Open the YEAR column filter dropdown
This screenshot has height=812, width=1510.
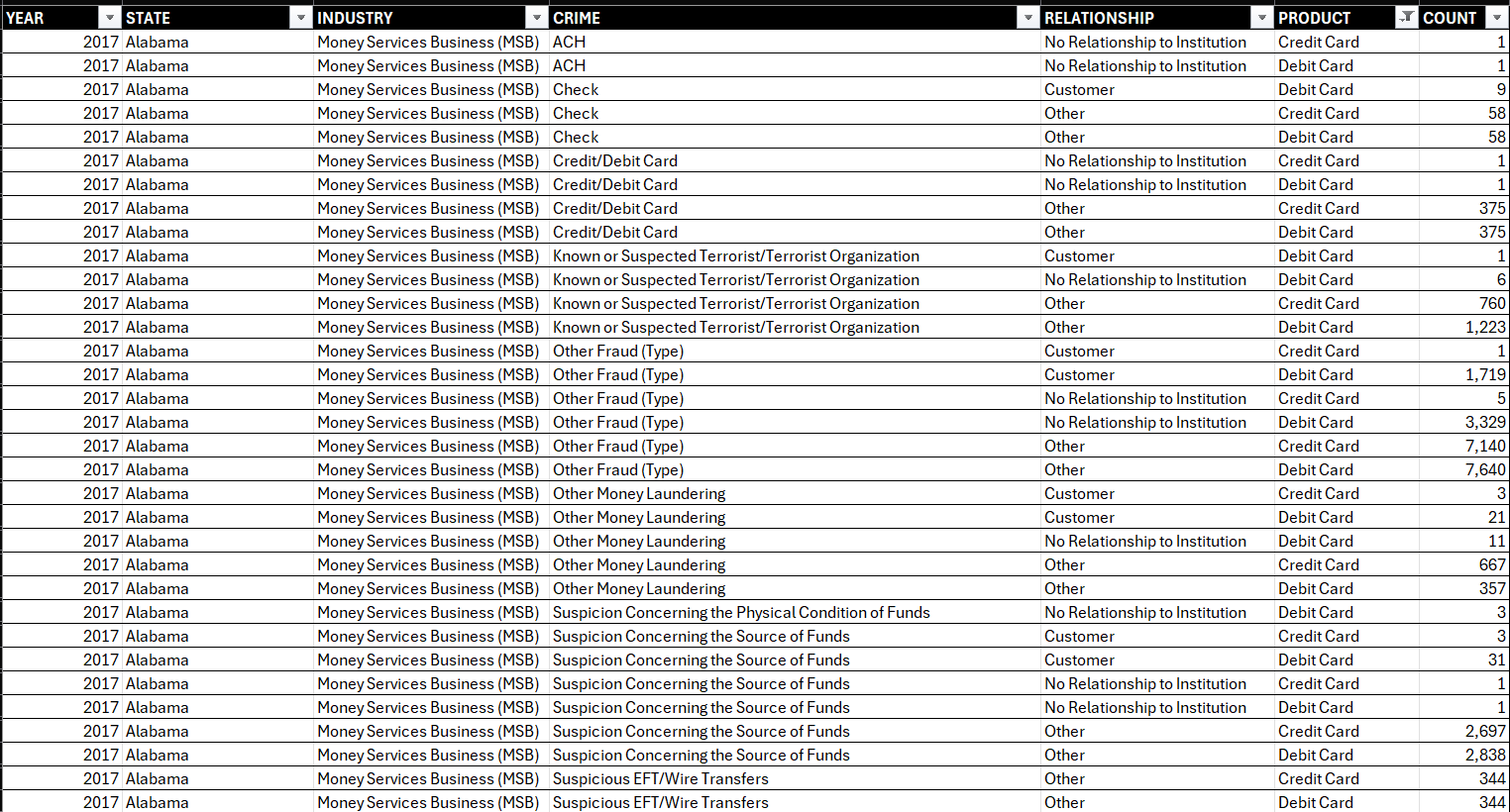tap(109, 18)
